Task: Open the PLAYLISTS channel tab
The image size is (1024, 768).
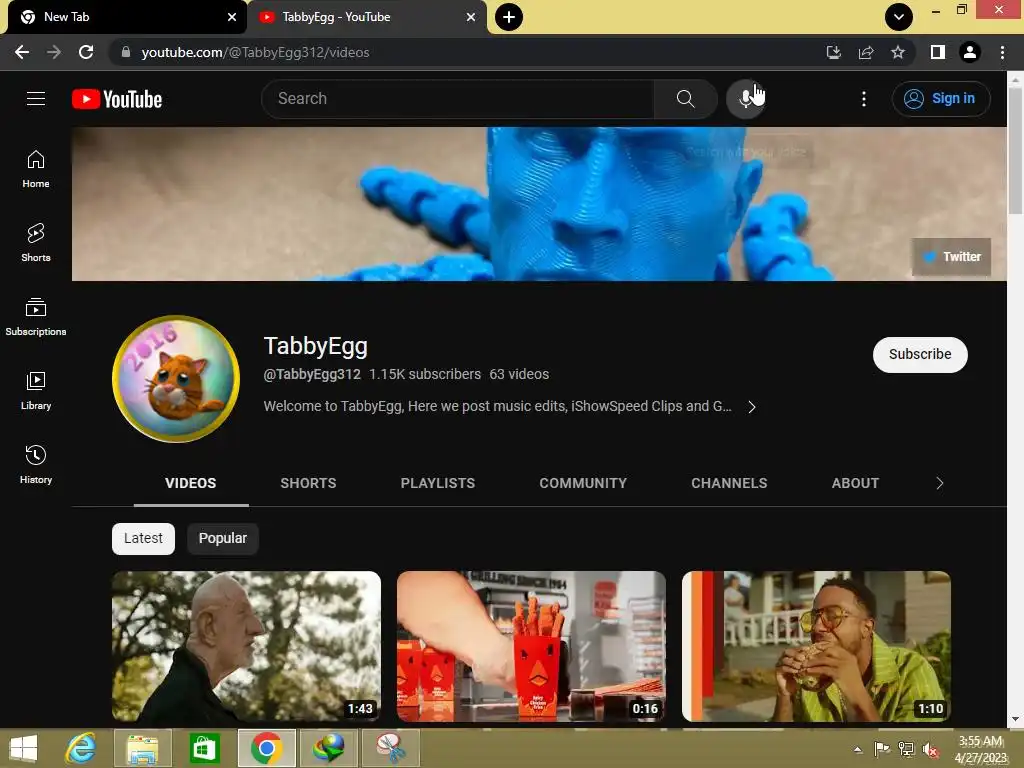Action: pos(438,483)
